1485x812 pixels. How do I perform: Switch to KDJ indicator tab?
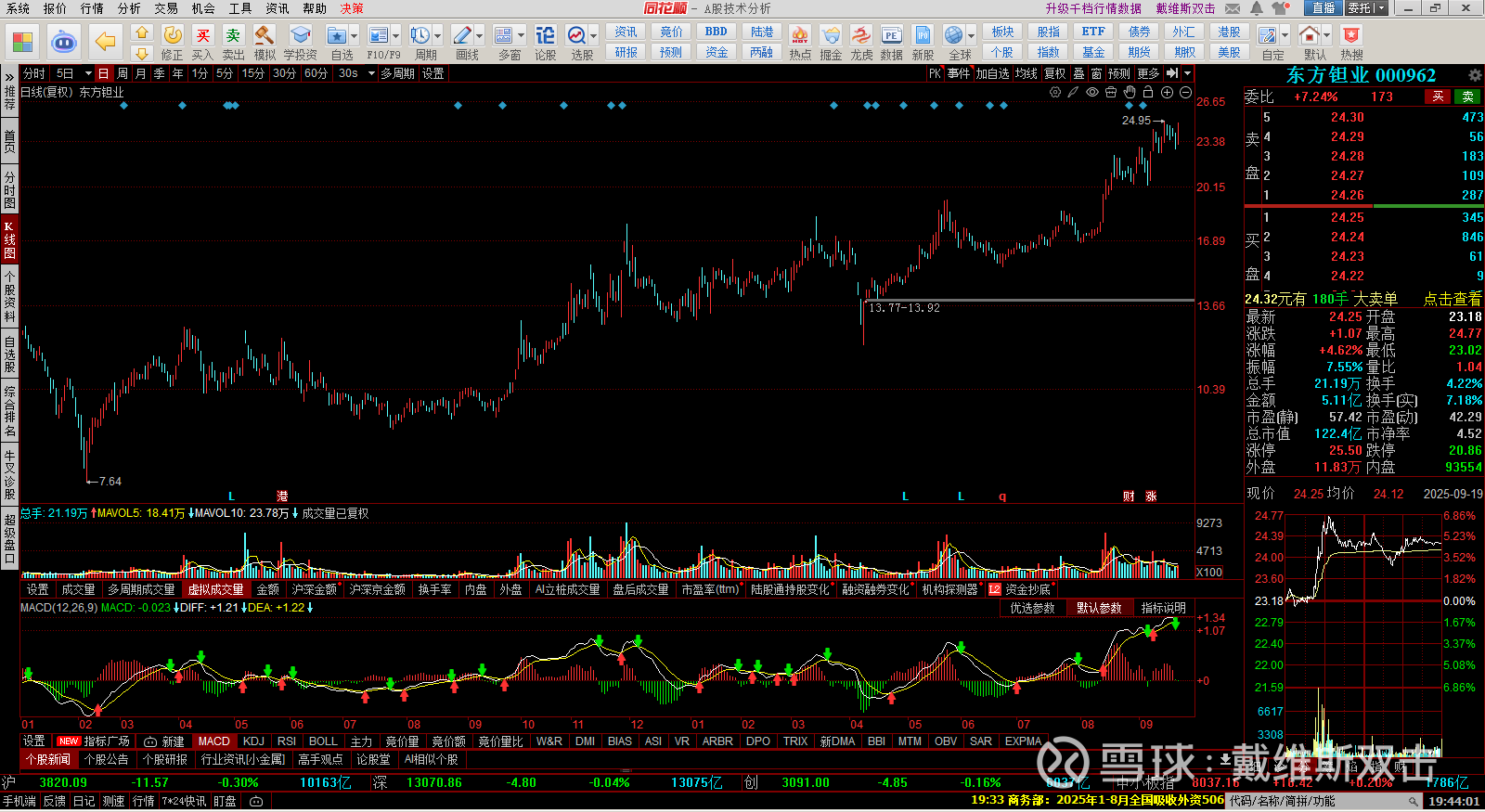tap(253, 741)
